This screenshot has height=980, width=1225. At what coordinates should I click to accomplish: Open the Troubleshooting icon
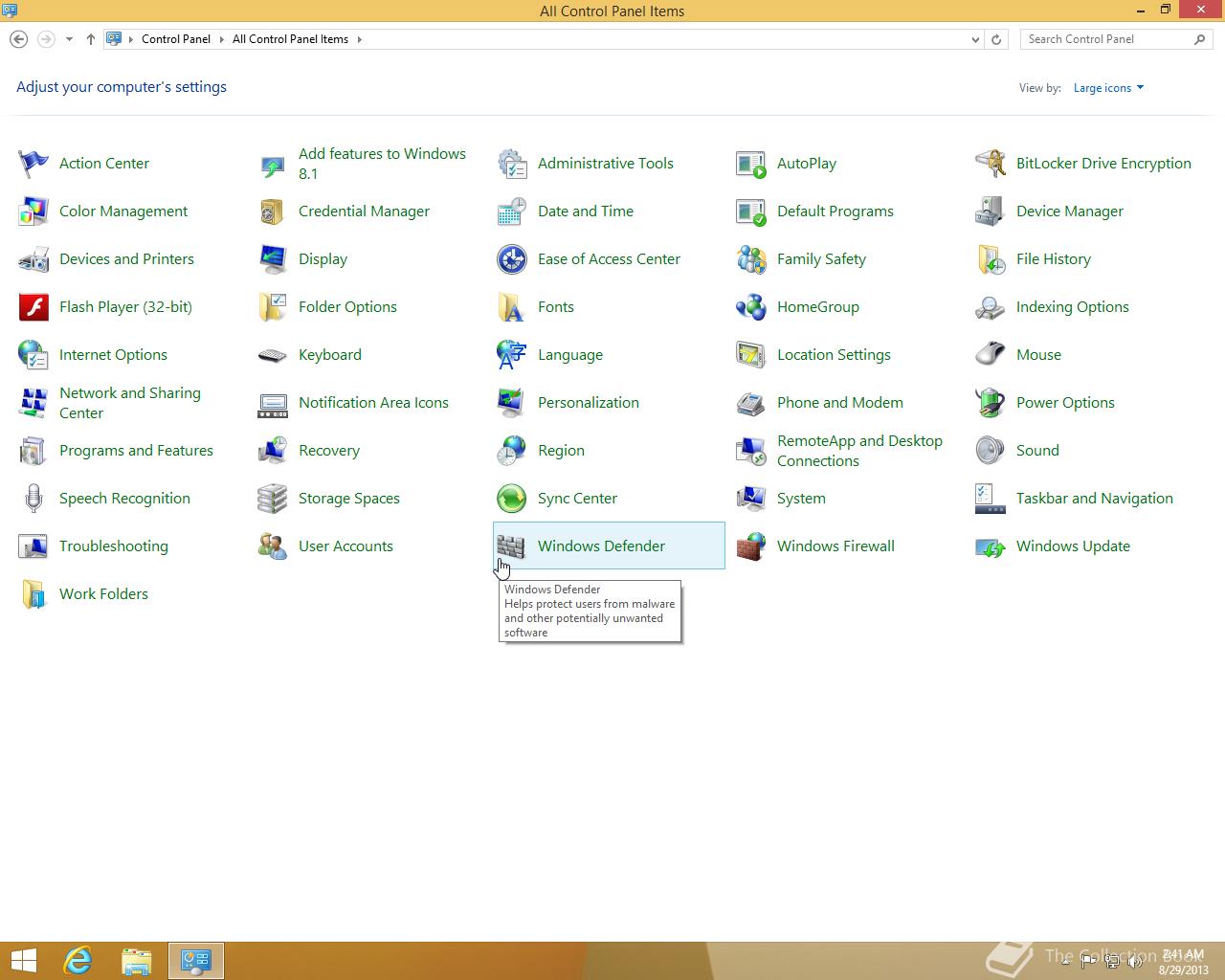pos(33,546)
